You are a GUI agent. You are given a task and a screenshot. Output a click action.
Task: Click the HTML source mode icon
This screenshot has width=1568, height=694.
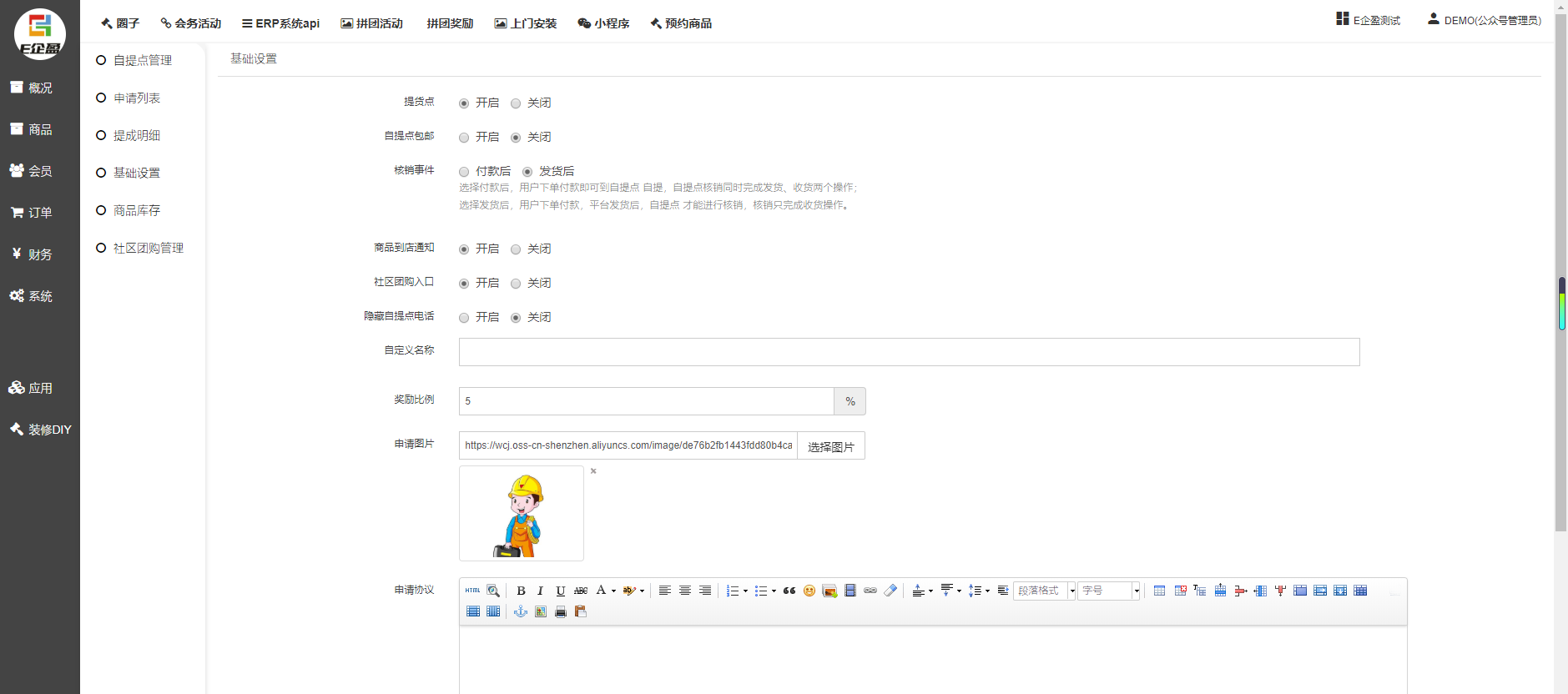point(472,591)
